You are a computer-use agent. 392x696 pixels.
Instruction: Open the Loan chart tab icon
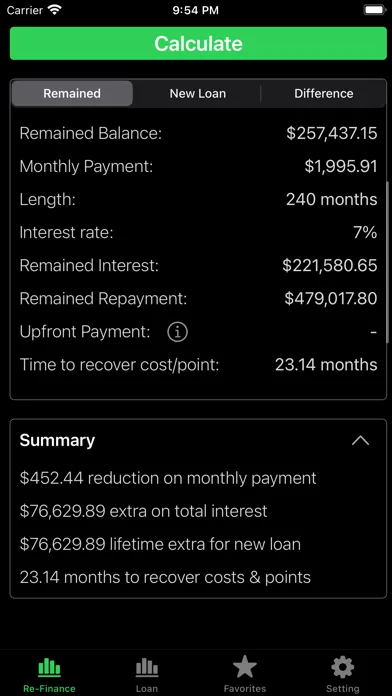coord(147,668)
